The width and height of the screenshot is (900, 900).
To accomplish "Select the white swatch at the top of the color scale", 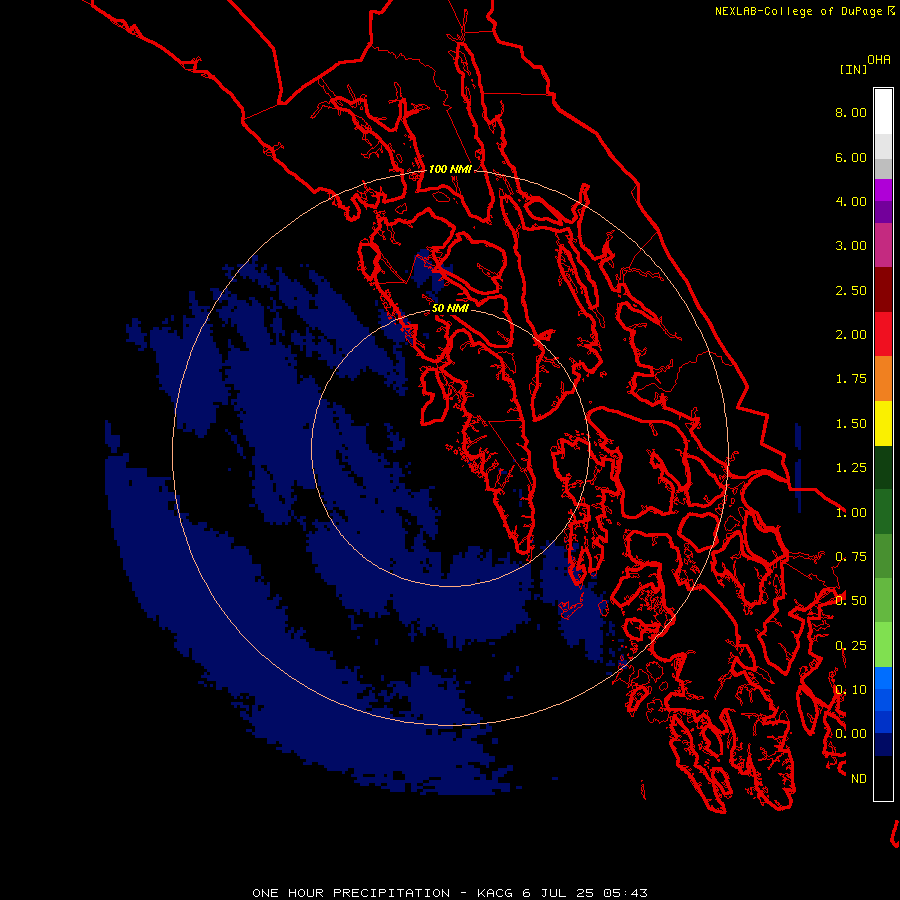I will [x=883, y=112].
